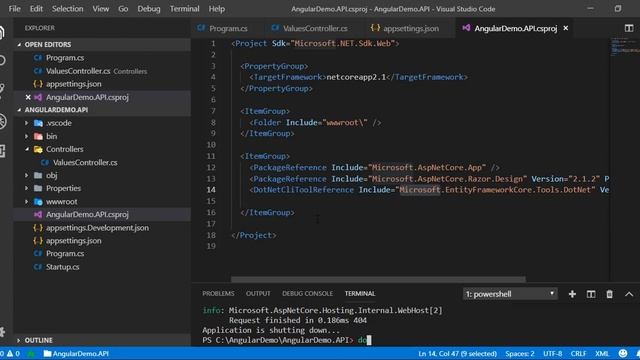This screenshot has width=640, height=360.
Task: Expand the wwwroot folder
Action: pos(102,201)
